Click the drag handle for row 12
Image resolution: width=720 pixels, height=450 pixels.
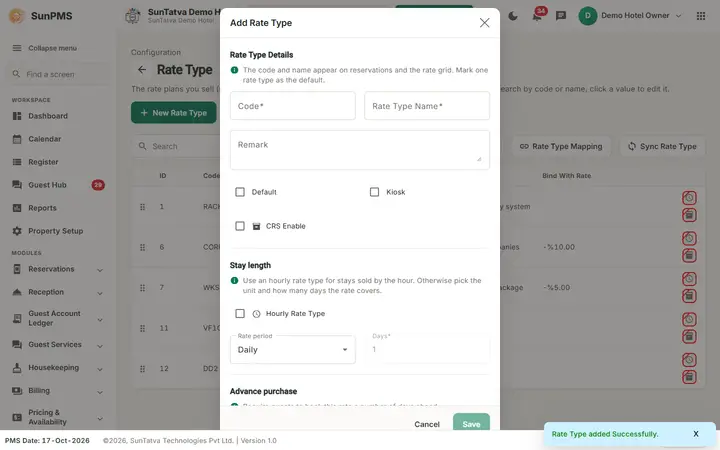click(x=142, y=368)
